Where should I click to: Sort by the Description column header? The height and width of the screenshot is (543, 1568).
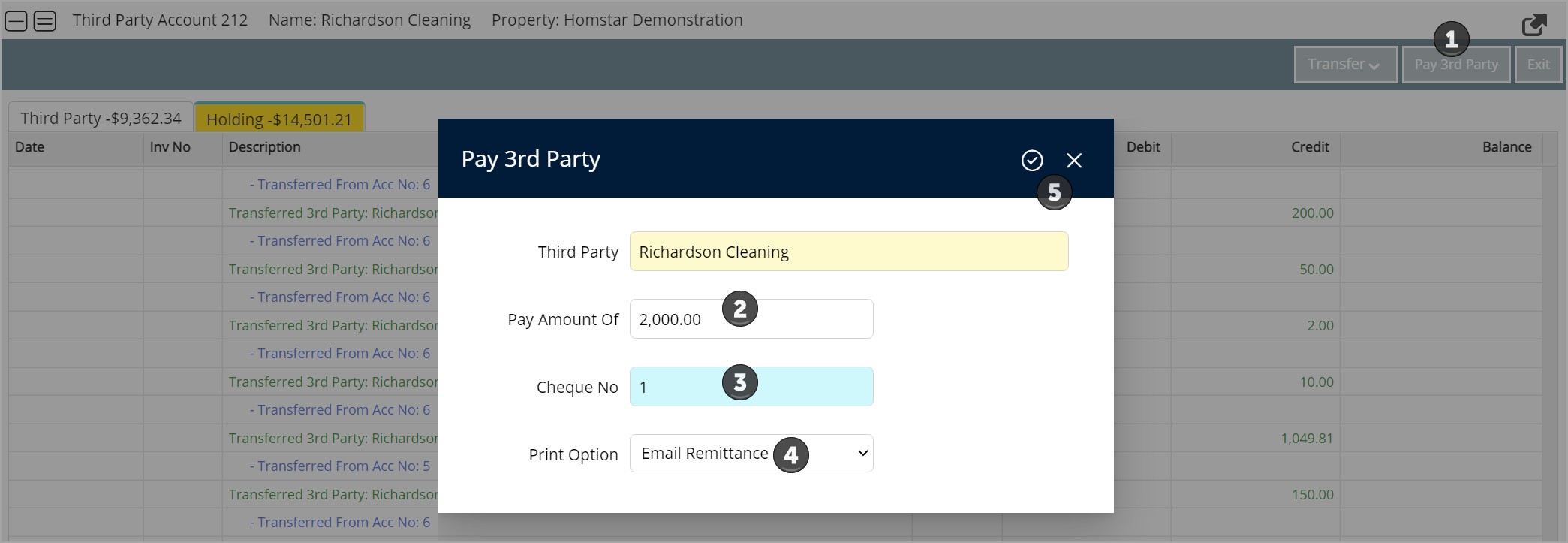coord(265,147)
